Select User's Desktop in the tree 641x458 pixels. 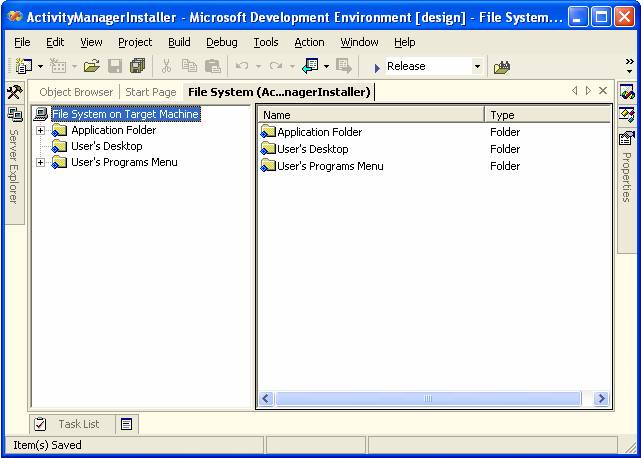pos(107,146)
